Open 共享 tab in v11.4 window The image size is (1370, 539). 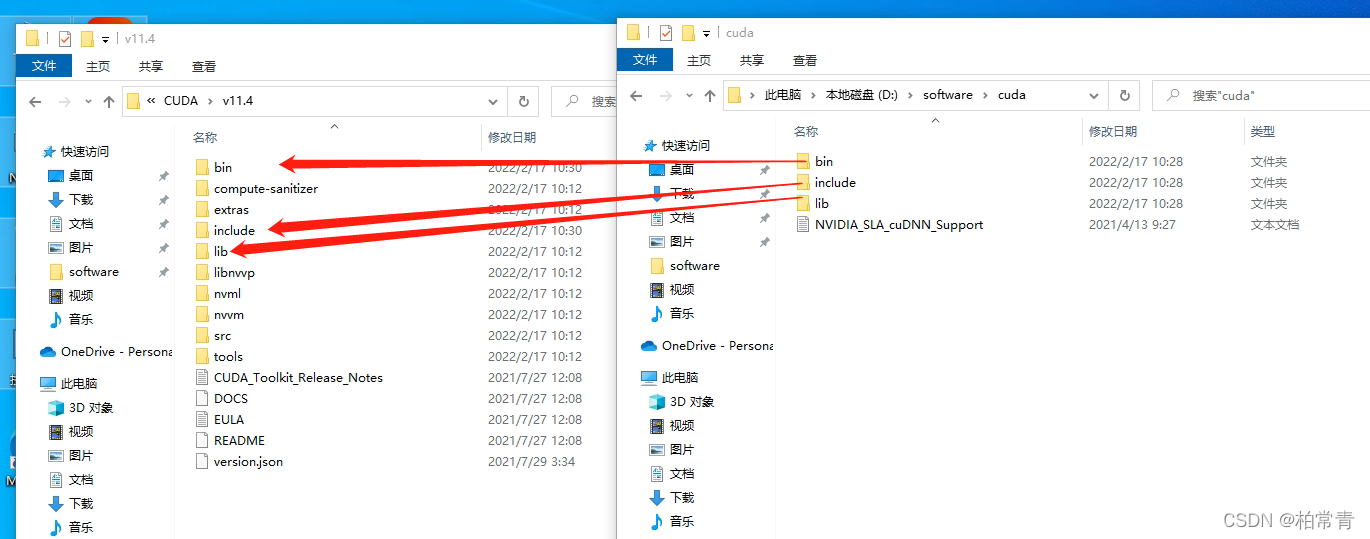click(151, 66)
